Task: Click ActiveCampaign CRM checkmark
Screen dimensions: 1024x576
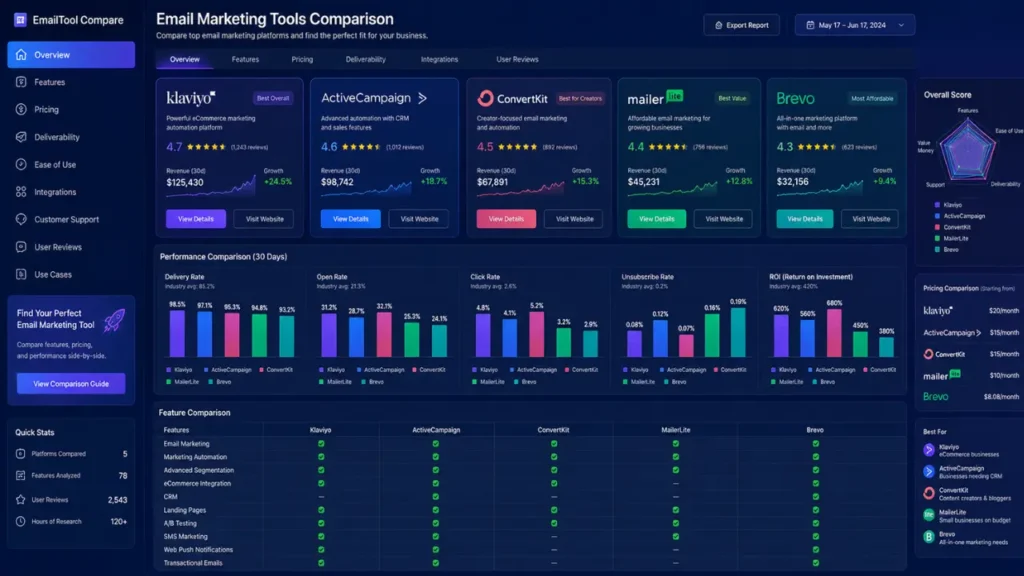Action: point(436,496)
